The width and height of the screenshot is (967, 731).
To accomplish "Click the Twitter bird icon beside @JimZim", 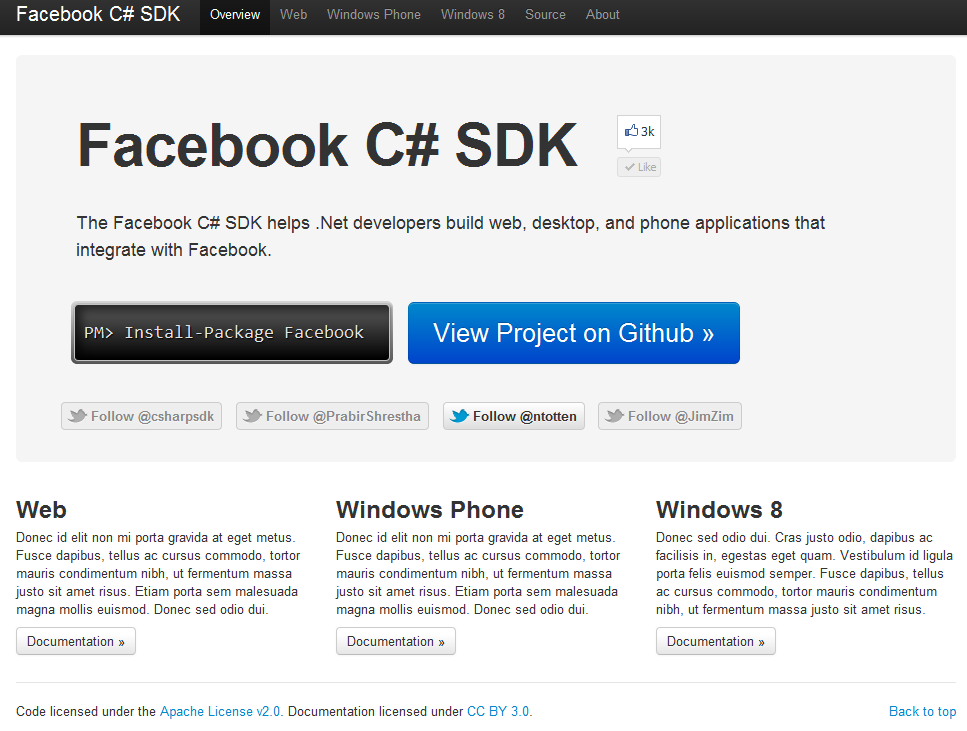I will pyautogui.click(x=614, y=416).
